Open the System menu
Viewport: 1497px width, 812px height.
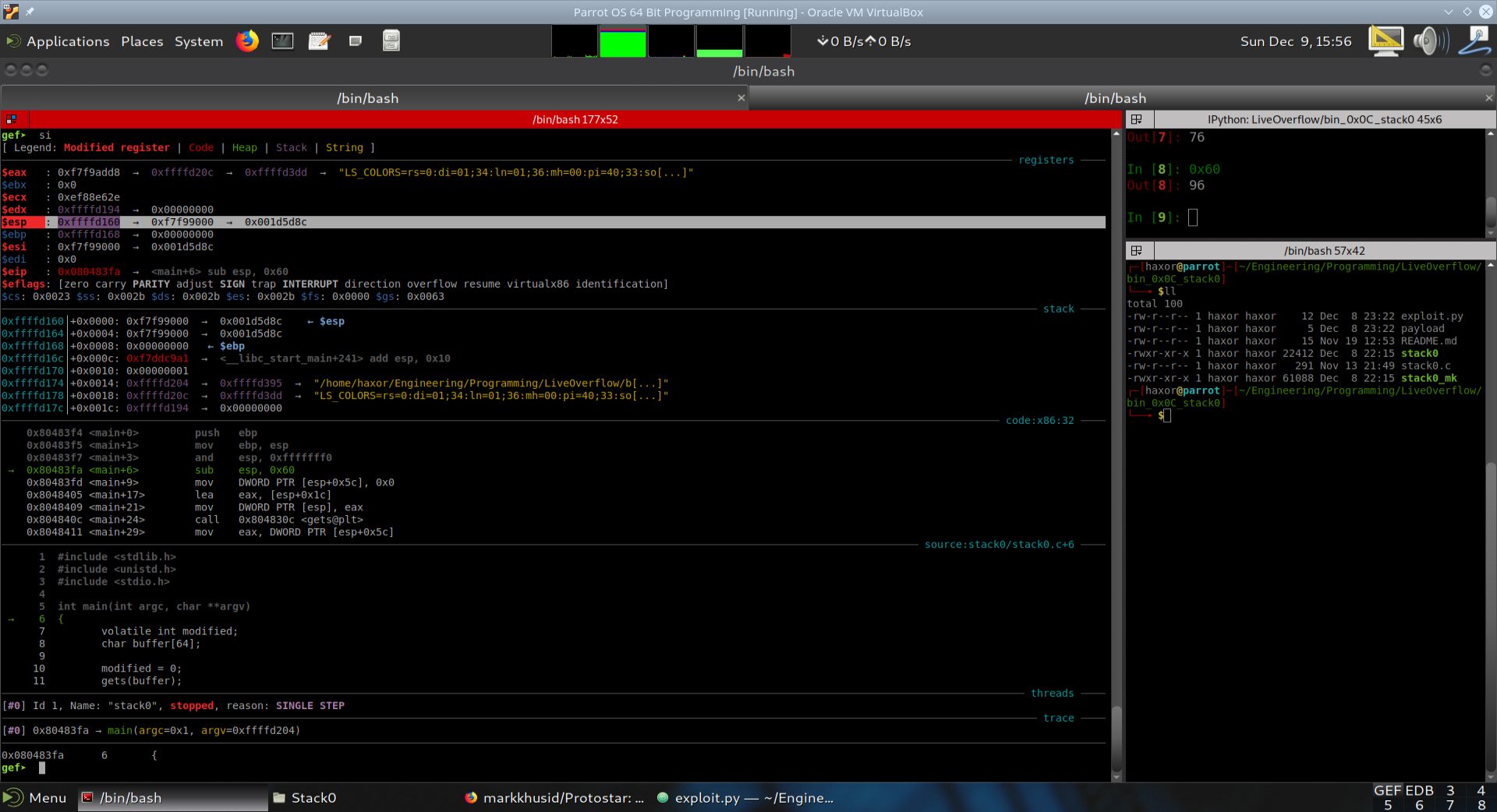coord(199,41)
